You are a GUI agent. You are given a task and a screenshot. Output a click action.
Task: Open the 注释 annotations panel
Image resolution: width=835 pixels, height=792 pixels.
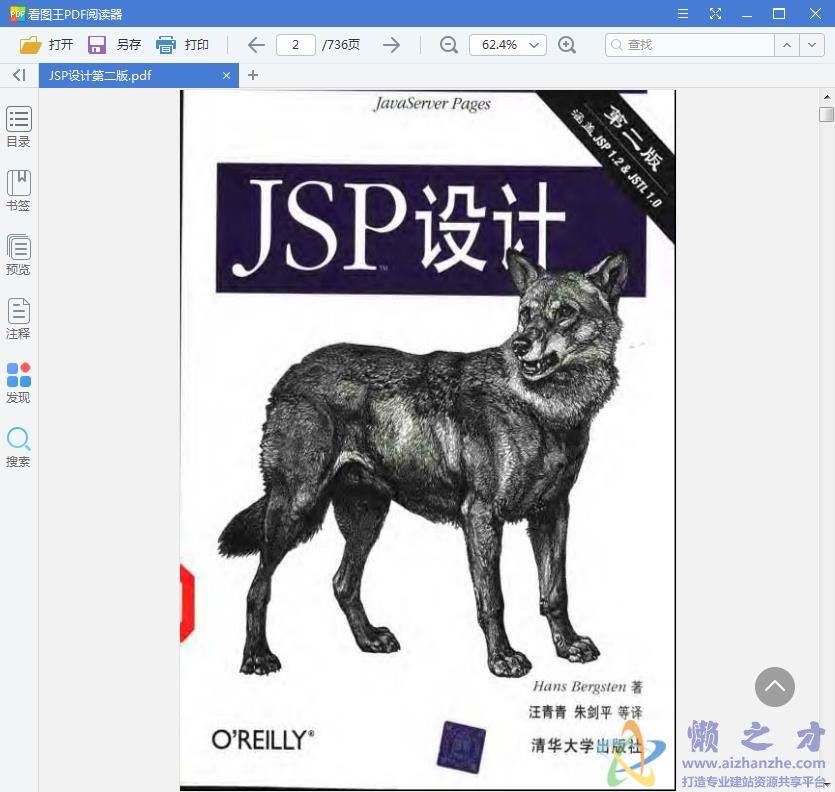[x=19, y=319]
